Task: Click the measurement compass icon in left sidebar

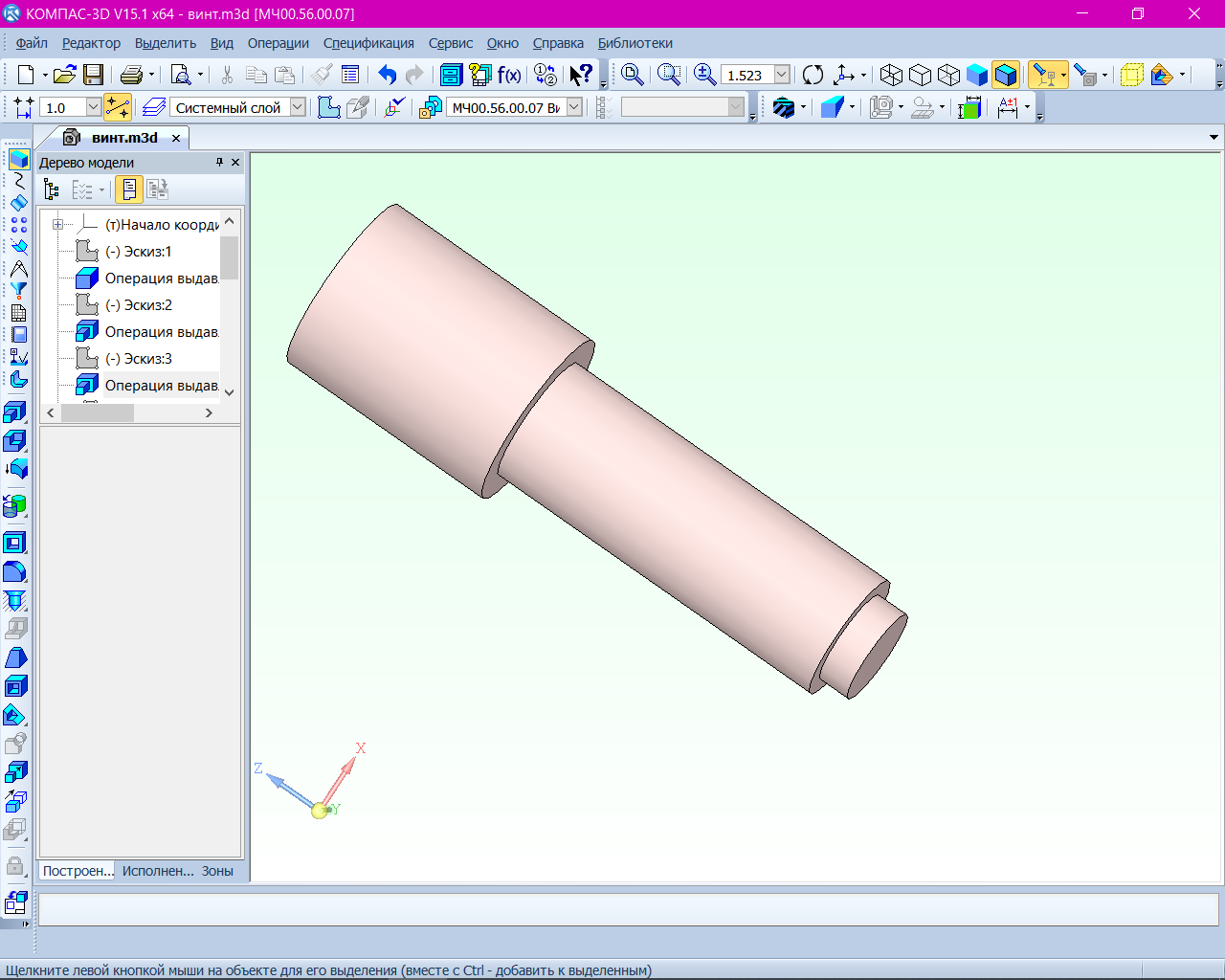Action: pos(18,269)
